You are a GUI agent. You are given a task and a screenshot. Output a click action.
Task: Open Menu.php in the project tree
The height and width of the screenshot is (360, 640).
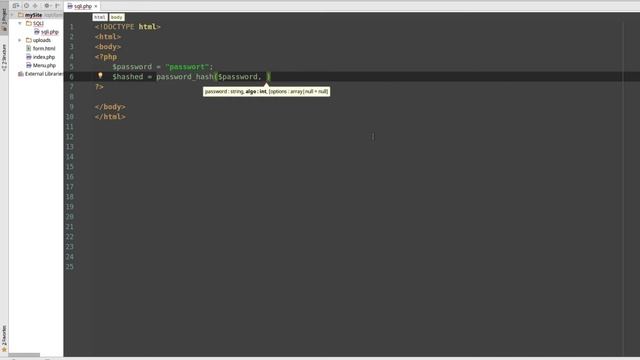(x=44, y=65)
